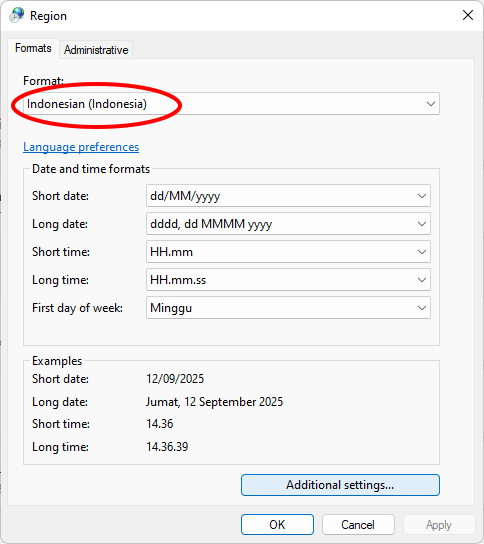This screenshot has height=544, width=484.
Task: Open the Short time format combo box
Action: click(288, 252)
